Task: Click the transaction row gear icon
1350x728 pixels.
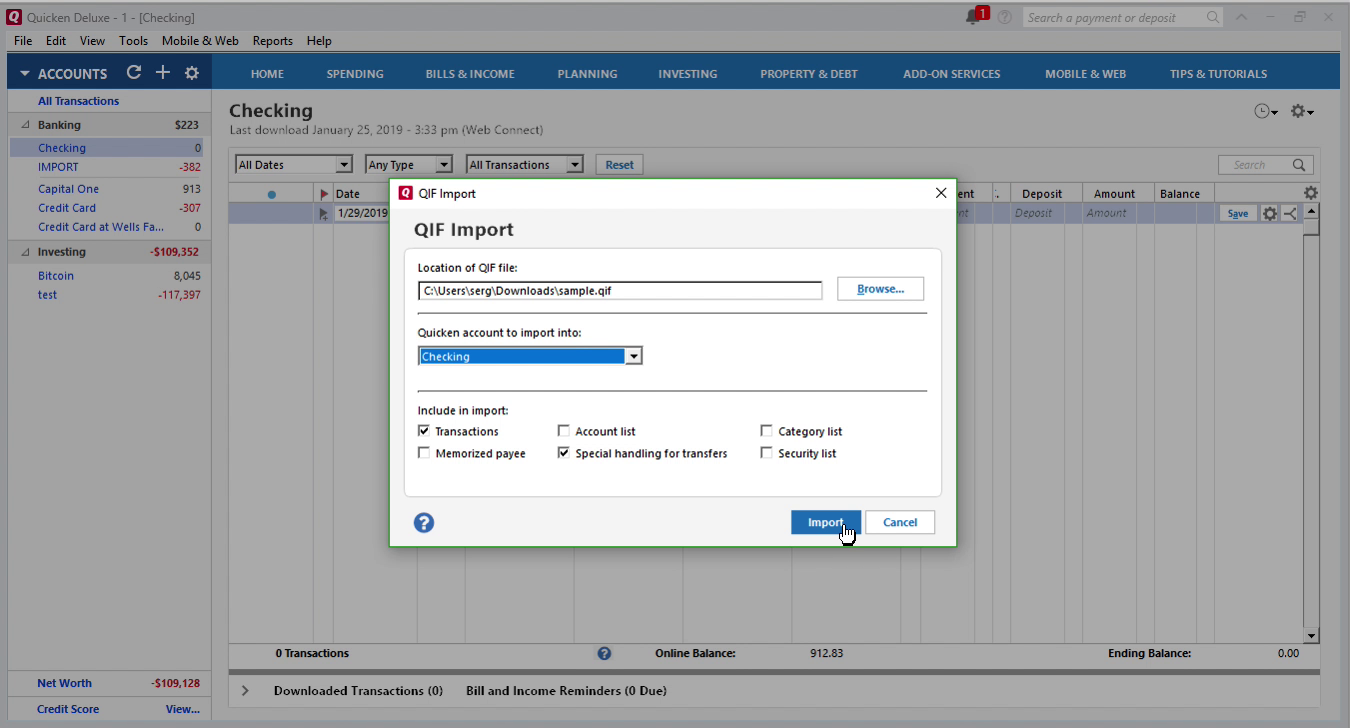Action: click(x=1270, y=213)
